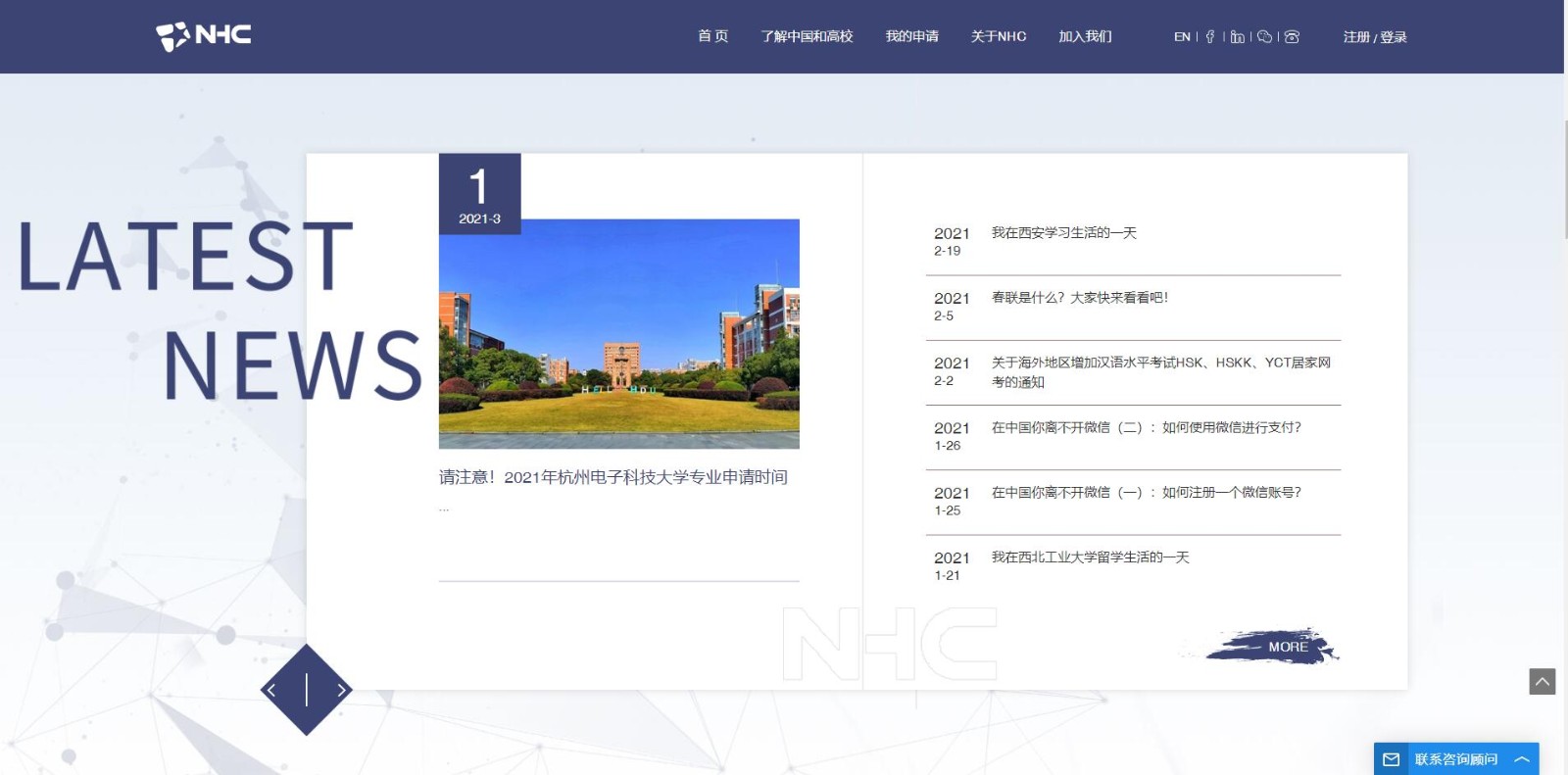Go to next news slide arrow
The height and width of the screenshot is (775, 1568).
click(x=340, y=690)
